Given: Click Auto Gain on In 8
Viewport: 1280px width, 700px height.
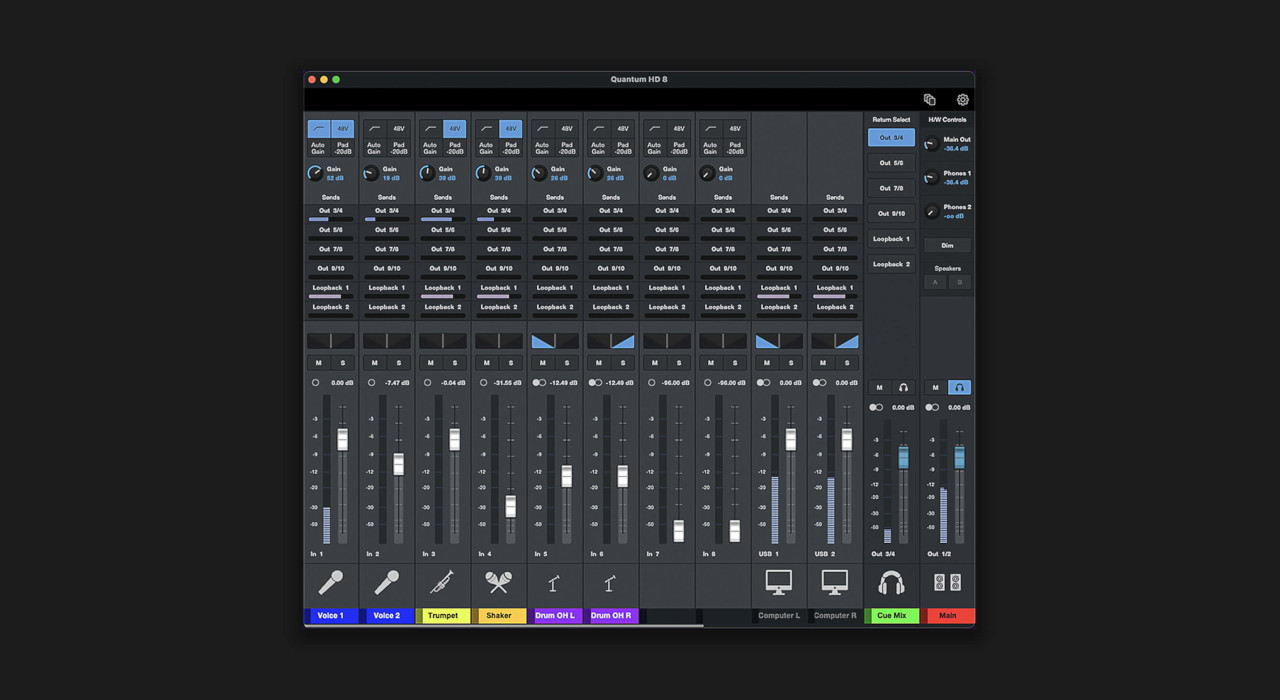Looking at the screenshot, I should click(710, 148).
